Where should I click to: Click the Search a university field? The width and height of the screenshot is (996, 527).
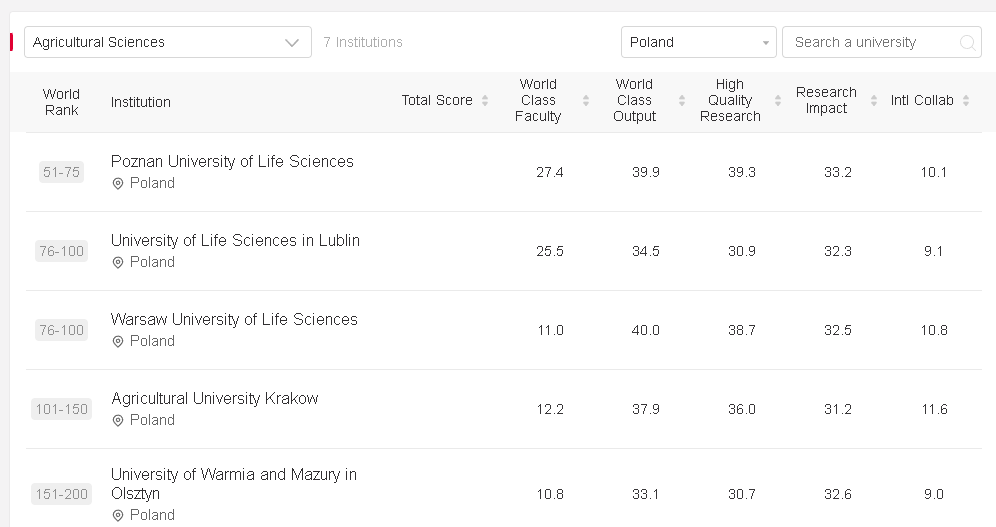click(870, 42)
